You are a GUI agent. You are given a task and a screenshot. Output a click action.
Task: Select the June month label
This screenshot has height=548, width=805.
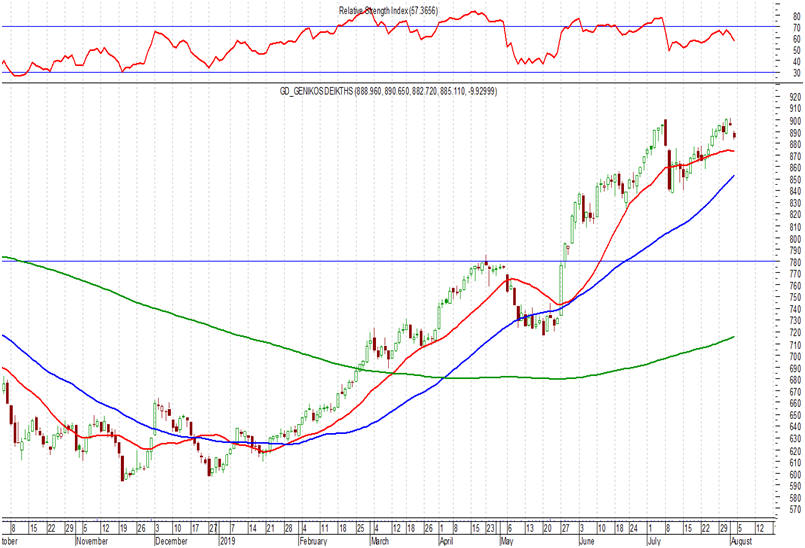click(586, 541)
